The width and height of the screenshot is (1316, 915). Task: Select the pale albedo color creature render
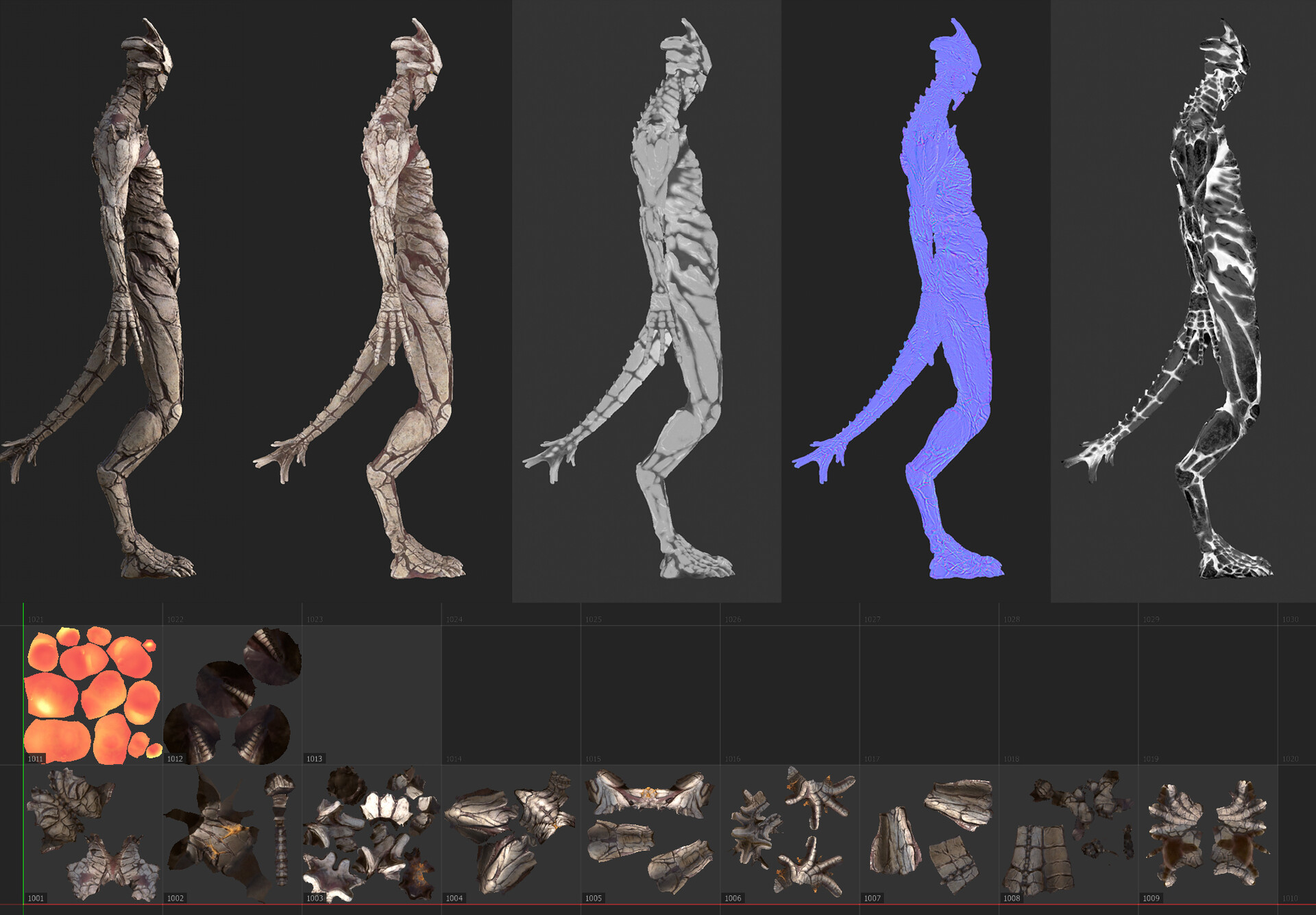pos(360,298)
